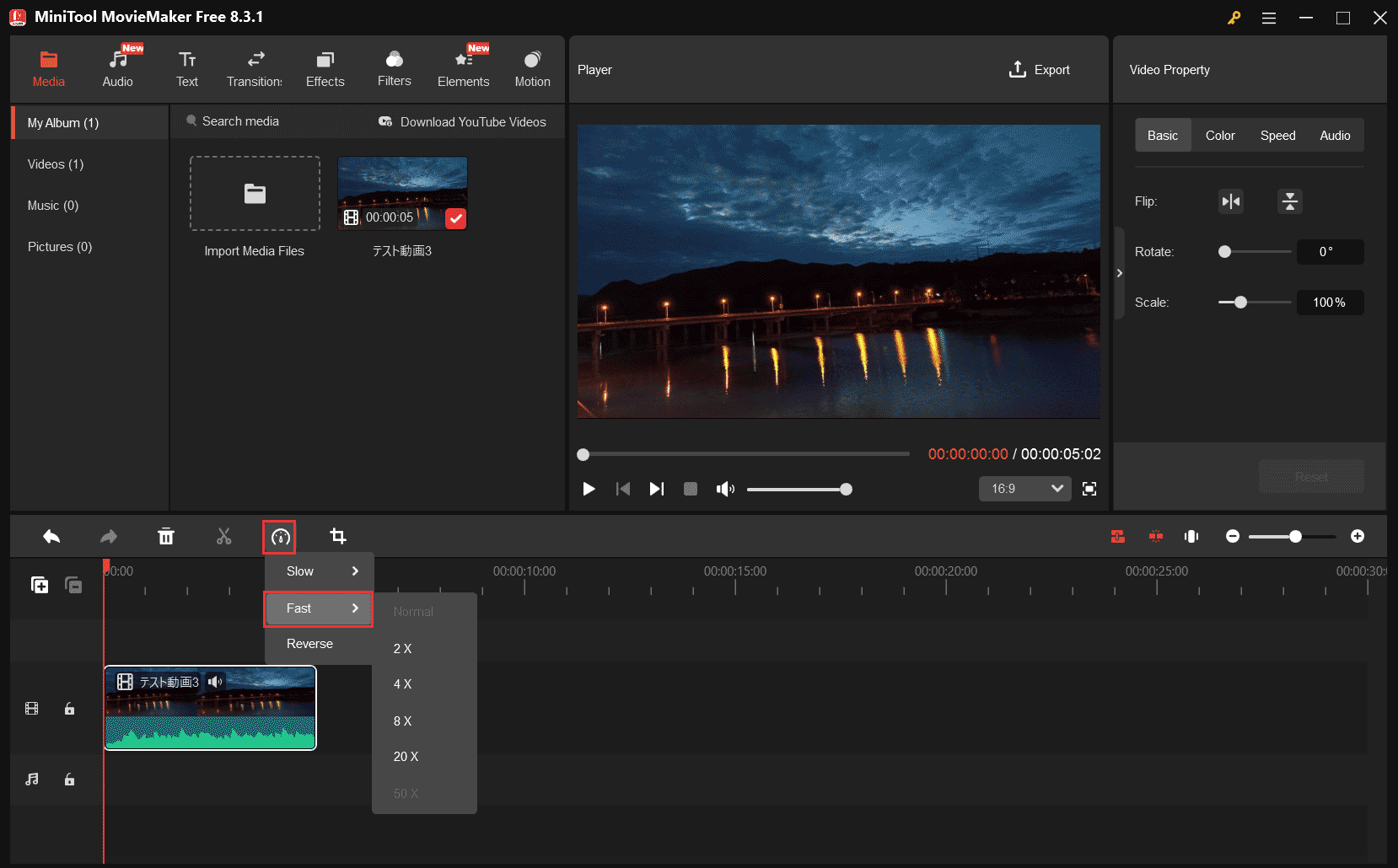Toggle the video track lock
The image size is (1398, 868).
(x=70, y=709)
